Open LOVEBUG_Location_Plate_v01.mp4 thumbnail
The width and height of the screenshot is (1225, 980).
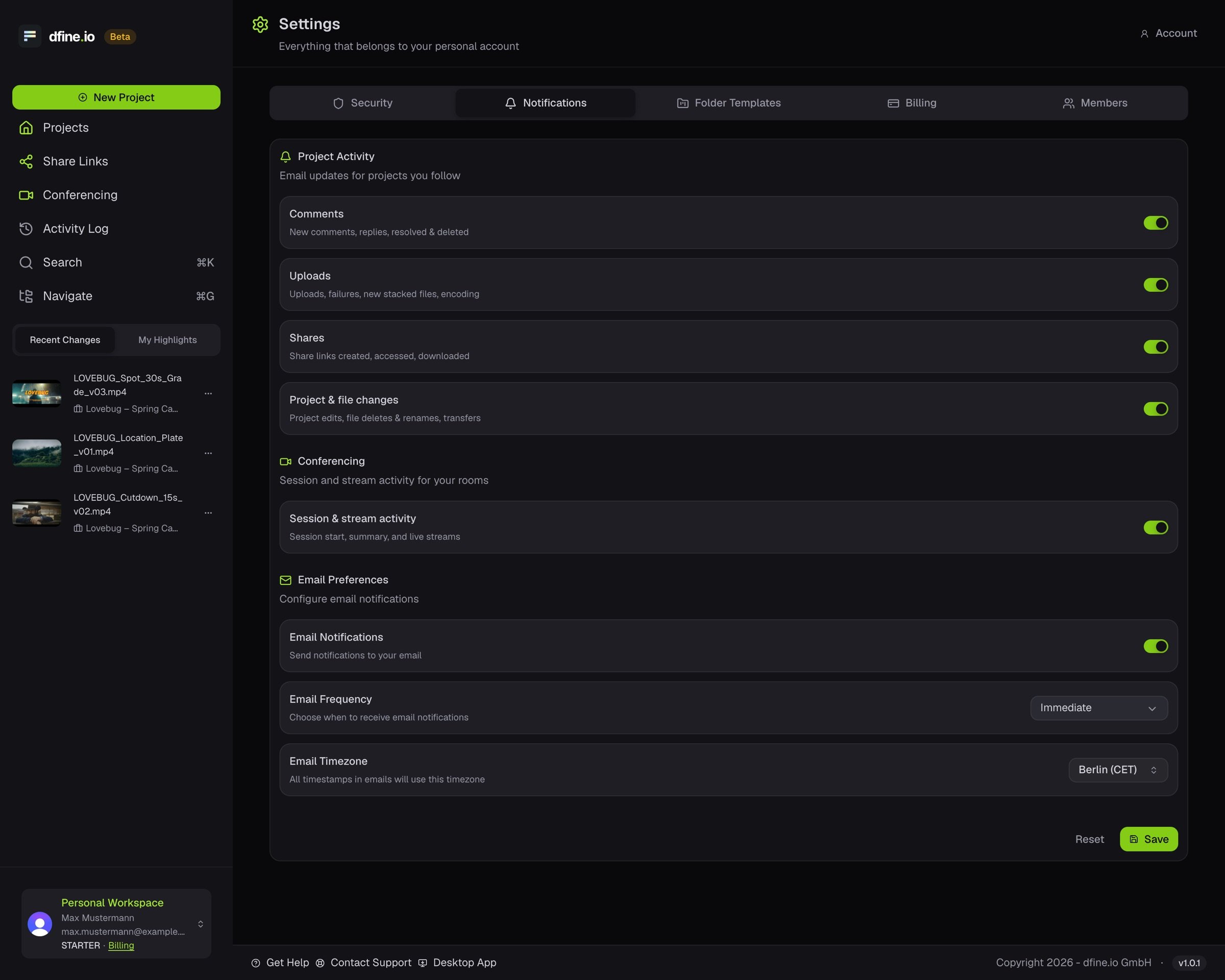[37, 453]
